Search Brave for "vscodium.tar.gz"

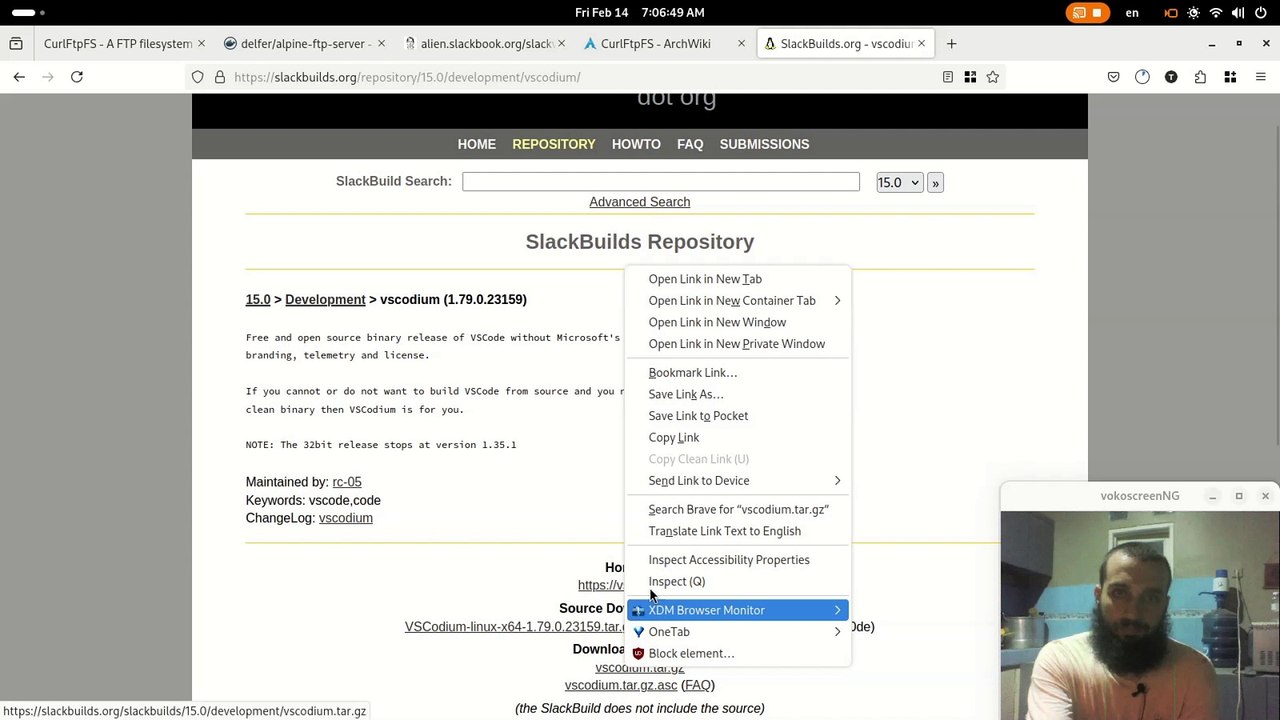pyautogui.click(x=738, y=510)
